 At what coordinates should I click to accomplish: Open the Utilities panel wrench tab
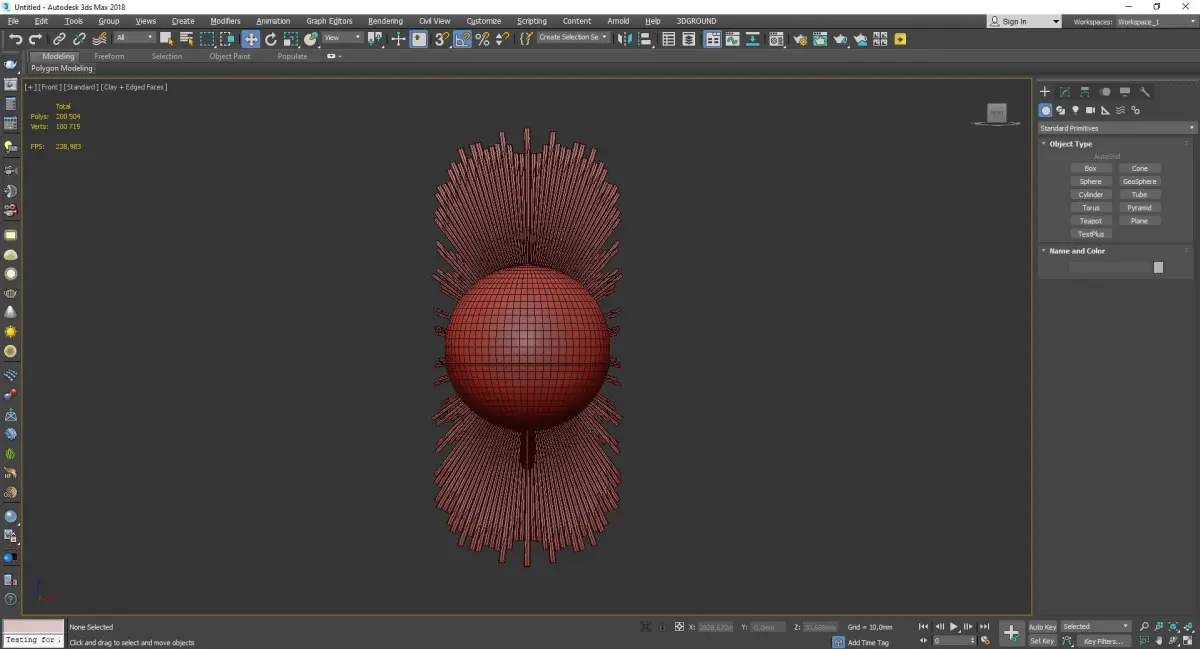(1145, 92)
